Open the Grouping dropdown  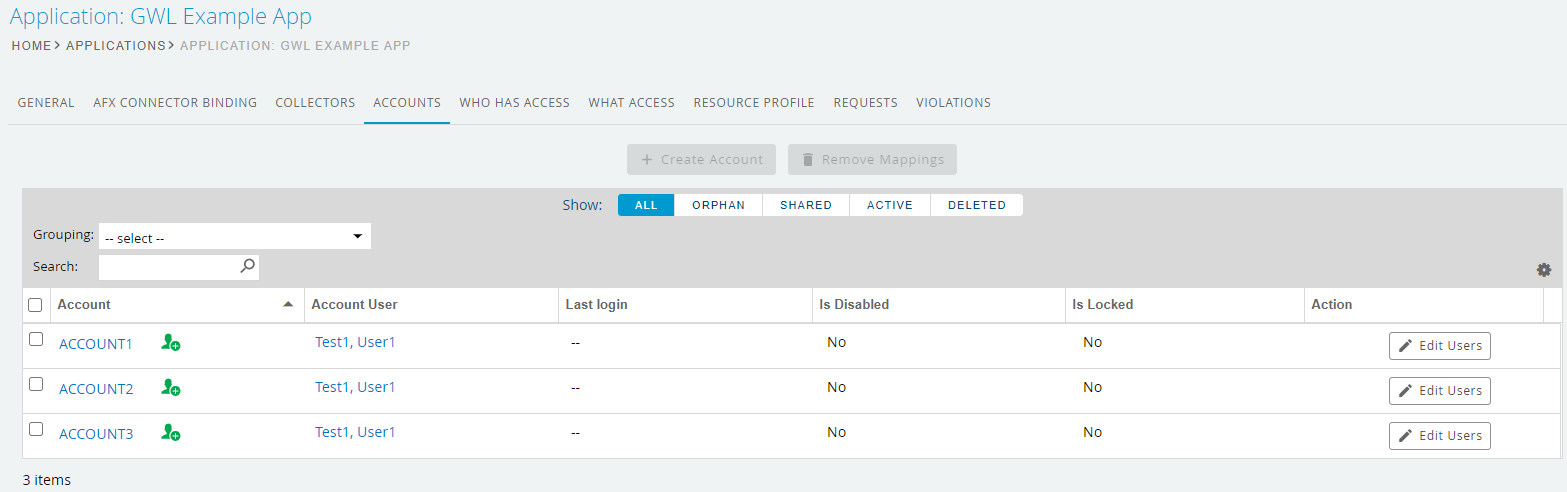point(235,237)
